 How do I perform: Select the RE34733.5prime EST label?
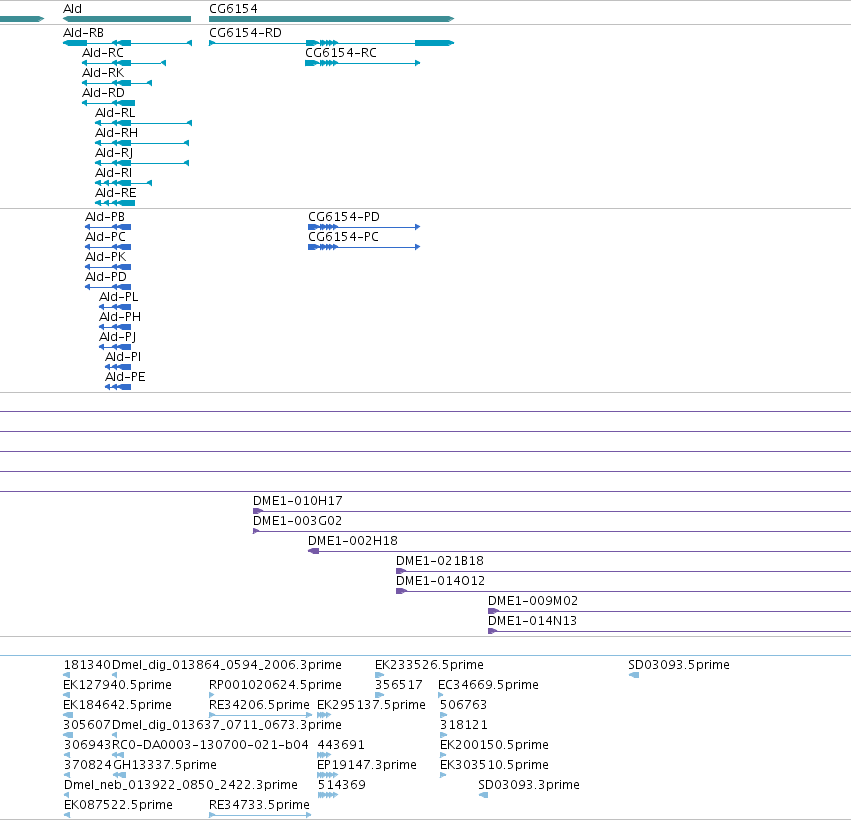point(259,805)
